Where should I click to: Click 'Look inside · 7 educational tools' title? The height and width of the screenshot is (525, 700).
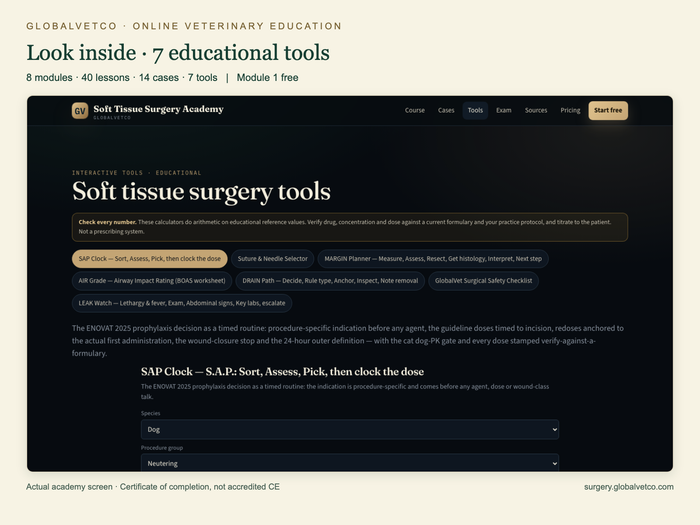[x=178, y=53]
